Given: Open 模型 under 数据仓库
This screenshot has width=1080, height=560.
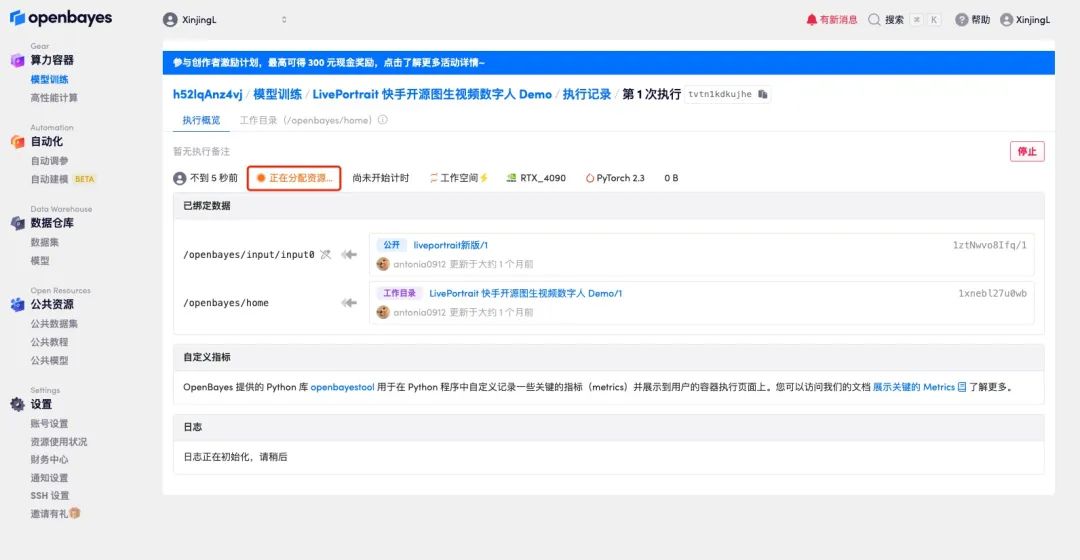Looking at the screenshot, I should 40,260.
